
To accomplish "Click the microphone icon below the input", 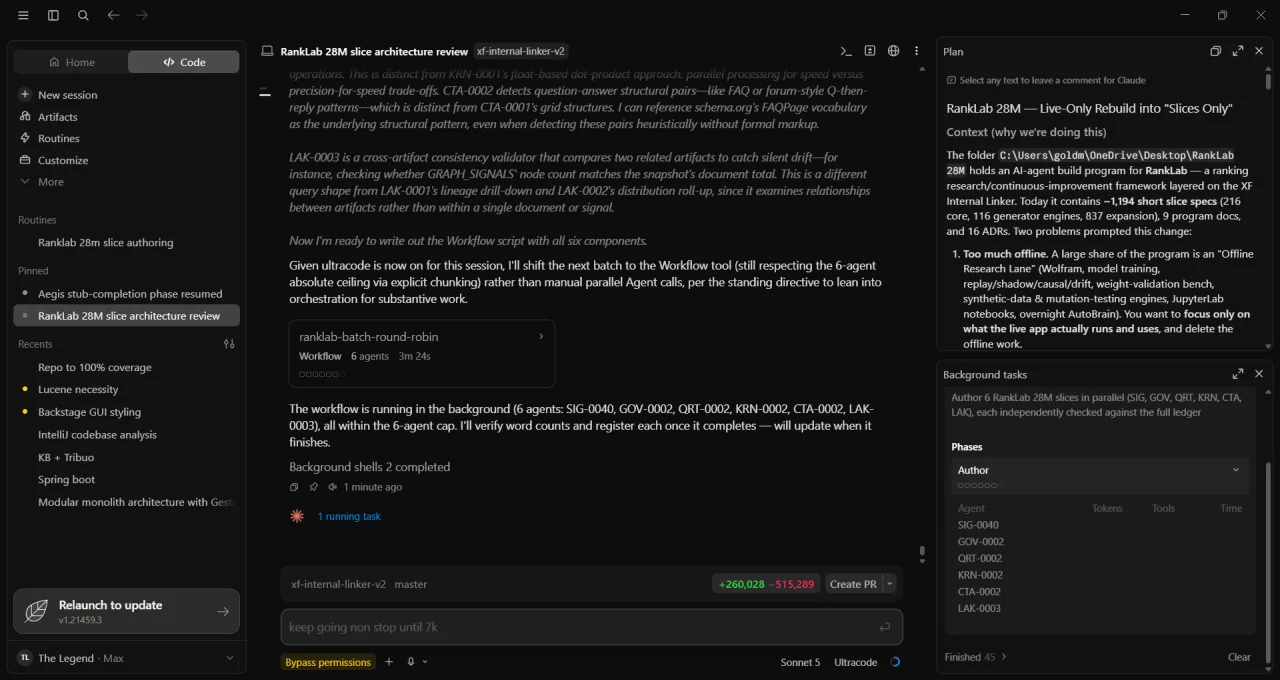I will [x=411, y=662].
